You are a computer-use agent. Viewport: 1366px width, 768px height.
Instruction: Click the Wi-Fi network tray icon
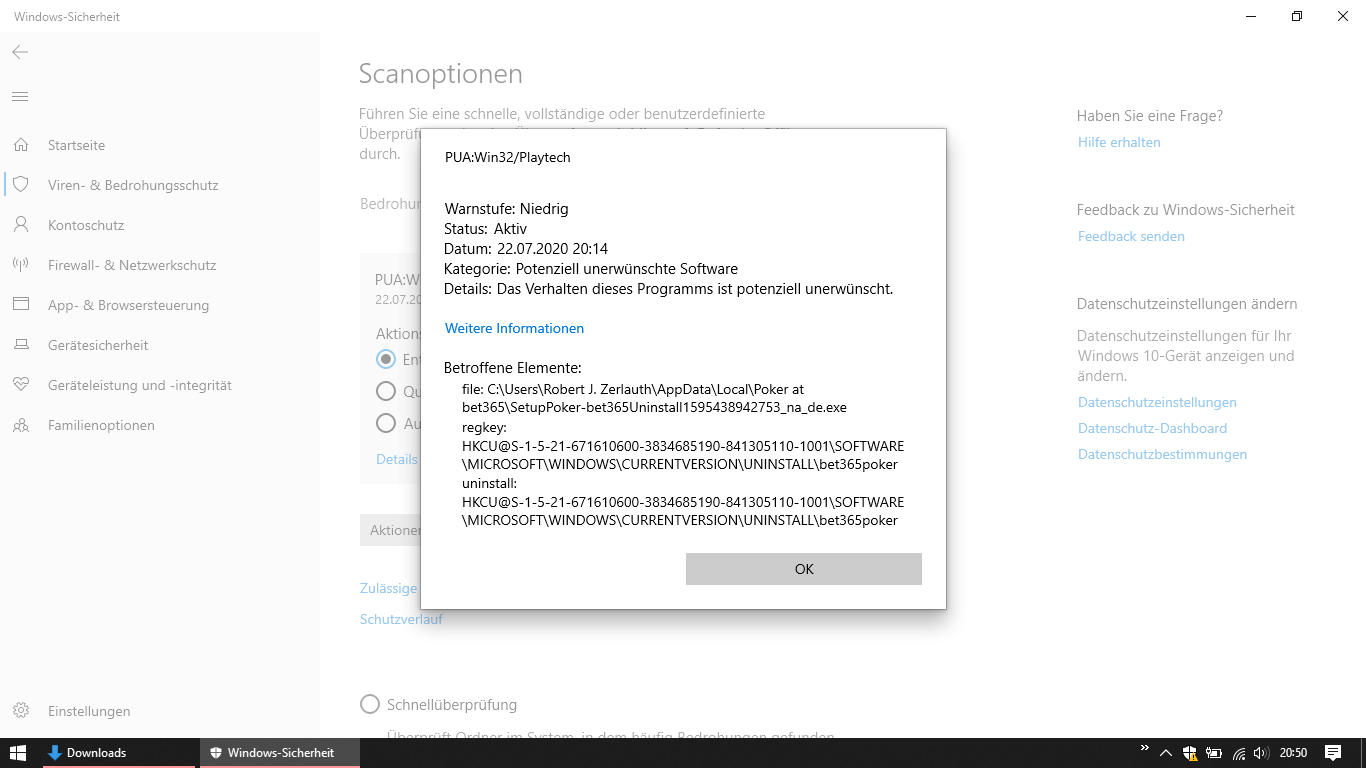pyautogui.click(x=1239, y=753)
